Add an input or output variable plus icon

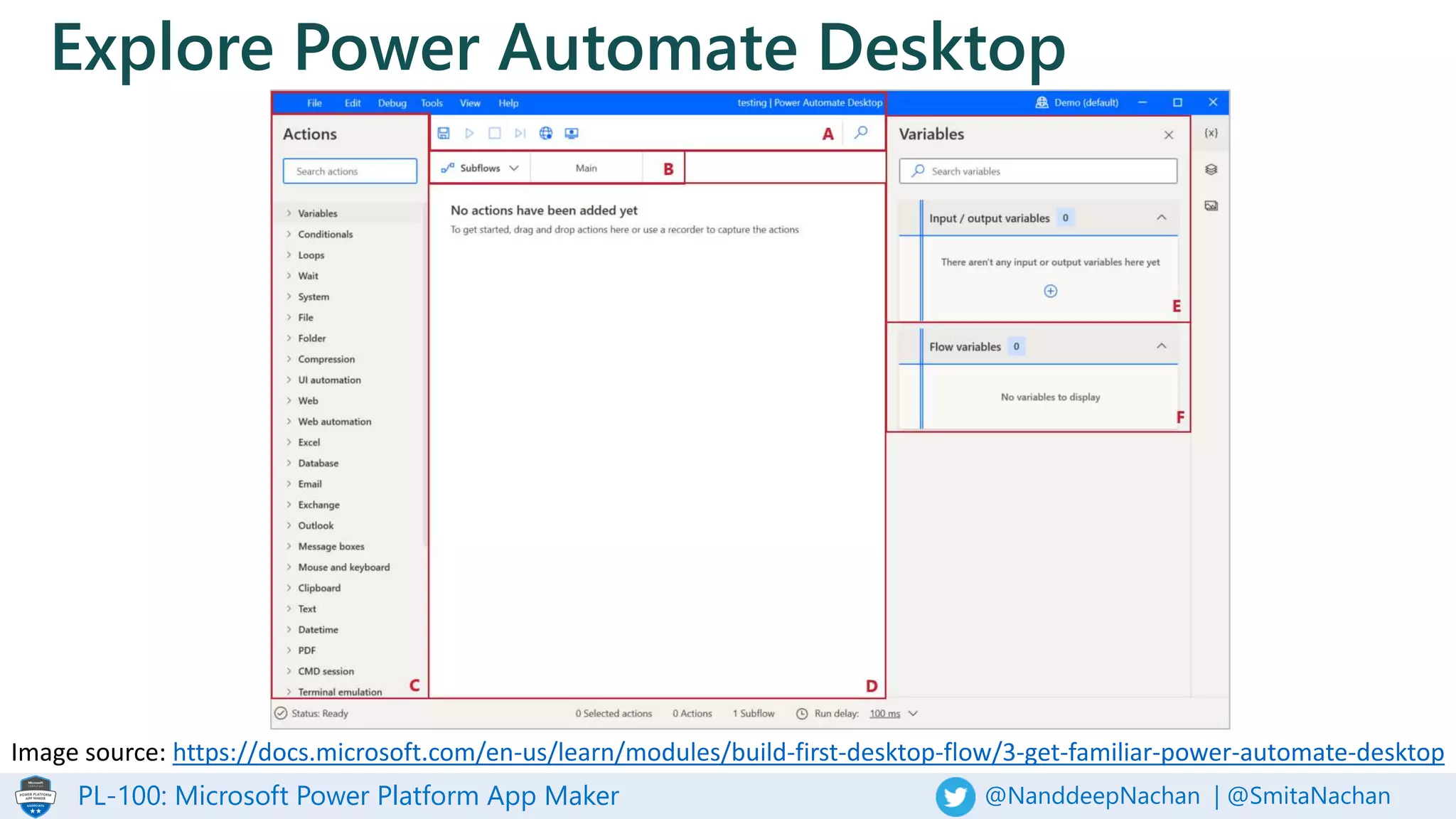pyautogui.click(x=1050, y=291)
